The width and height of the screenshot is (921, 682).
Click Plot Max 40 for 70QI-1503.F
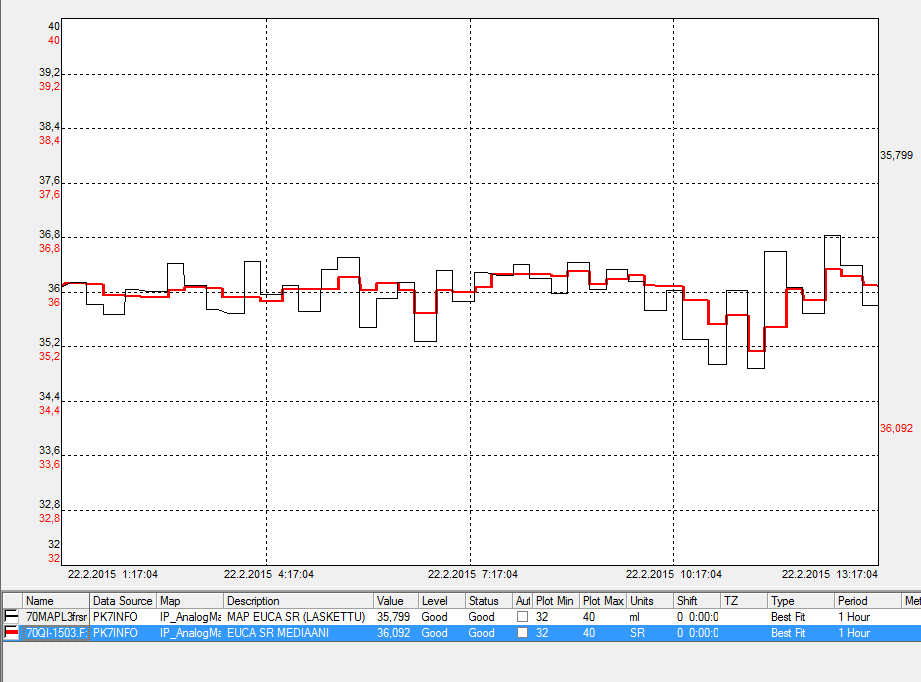tap(589, 633)
